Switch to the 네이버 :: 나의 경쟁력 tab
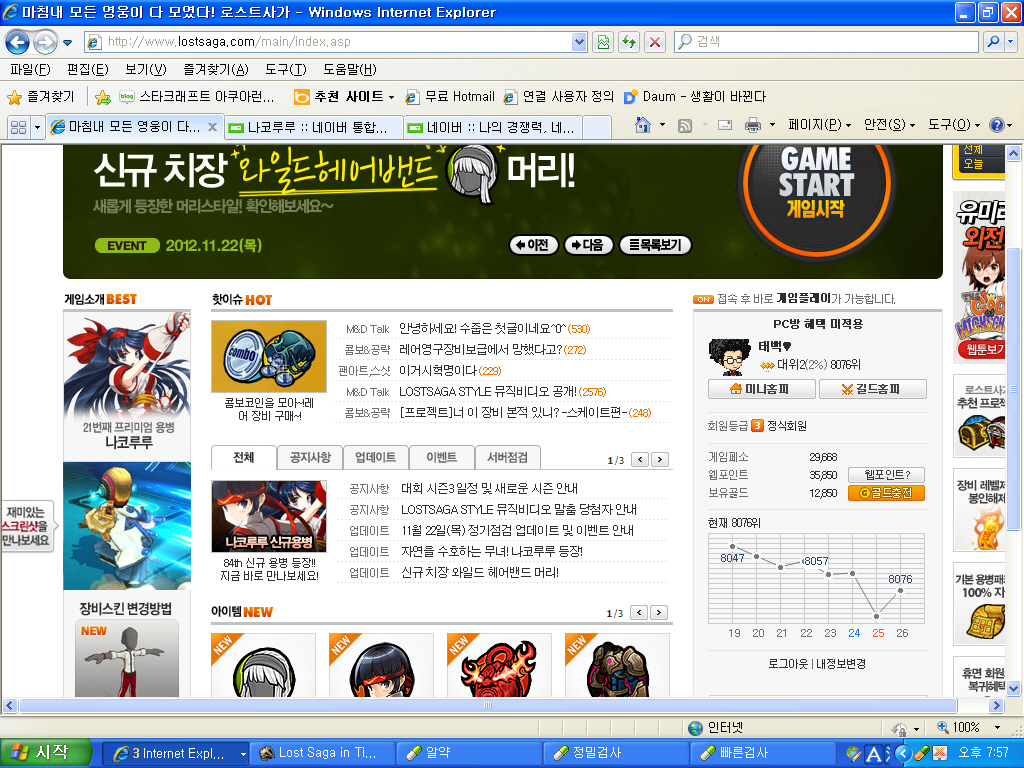The image size is (1024, 768). coord(492,127)
